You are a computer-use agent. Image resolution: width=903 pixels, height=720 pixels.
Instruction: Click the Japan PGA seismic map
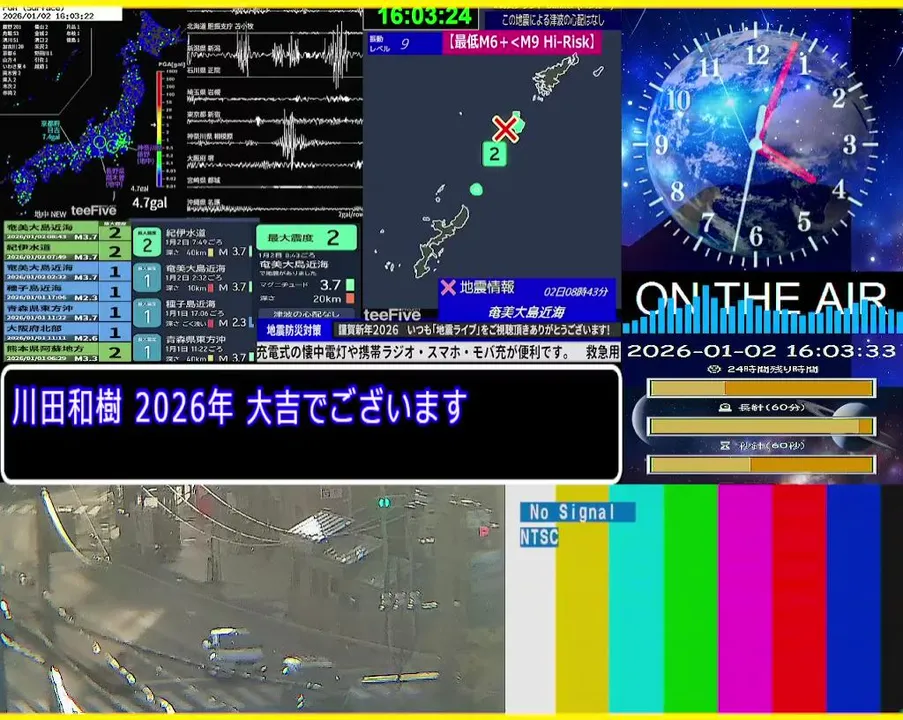pyautogui.click(x=92, y=112)
